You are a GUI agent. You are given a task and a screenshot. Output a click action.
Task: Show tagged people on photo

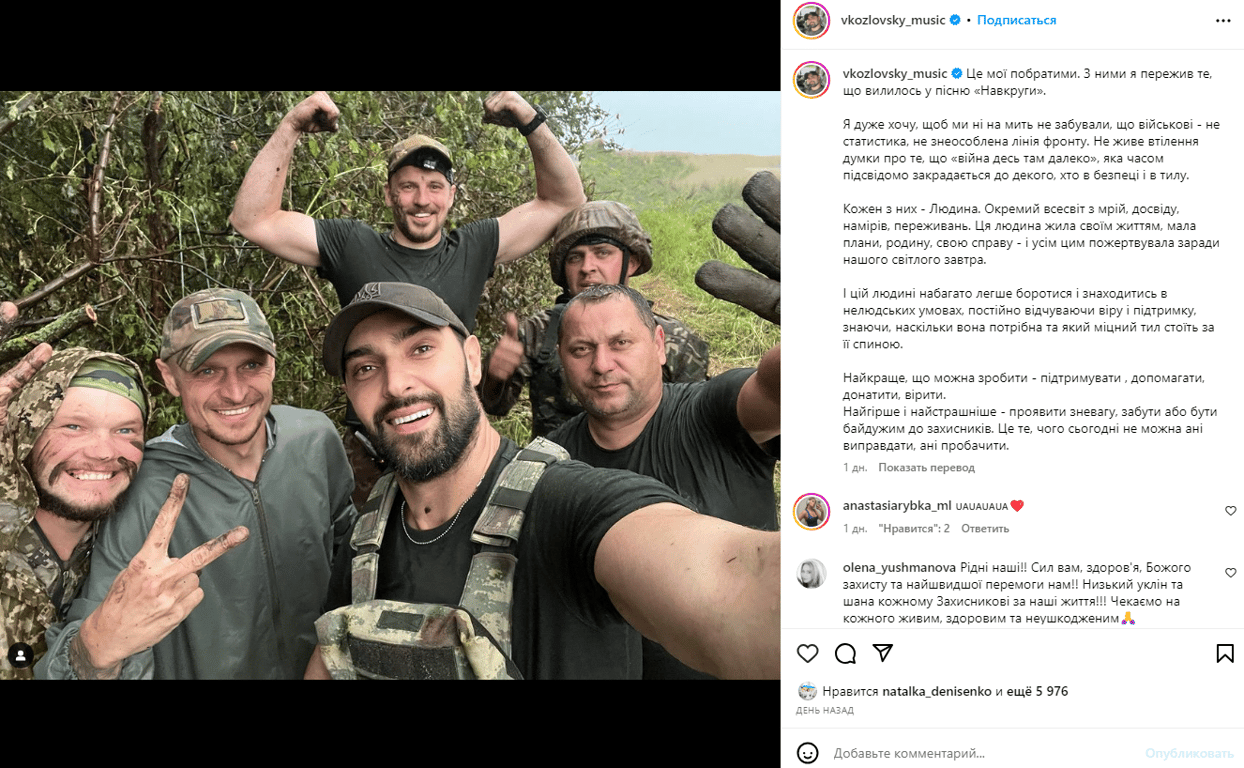pos(20,656)
